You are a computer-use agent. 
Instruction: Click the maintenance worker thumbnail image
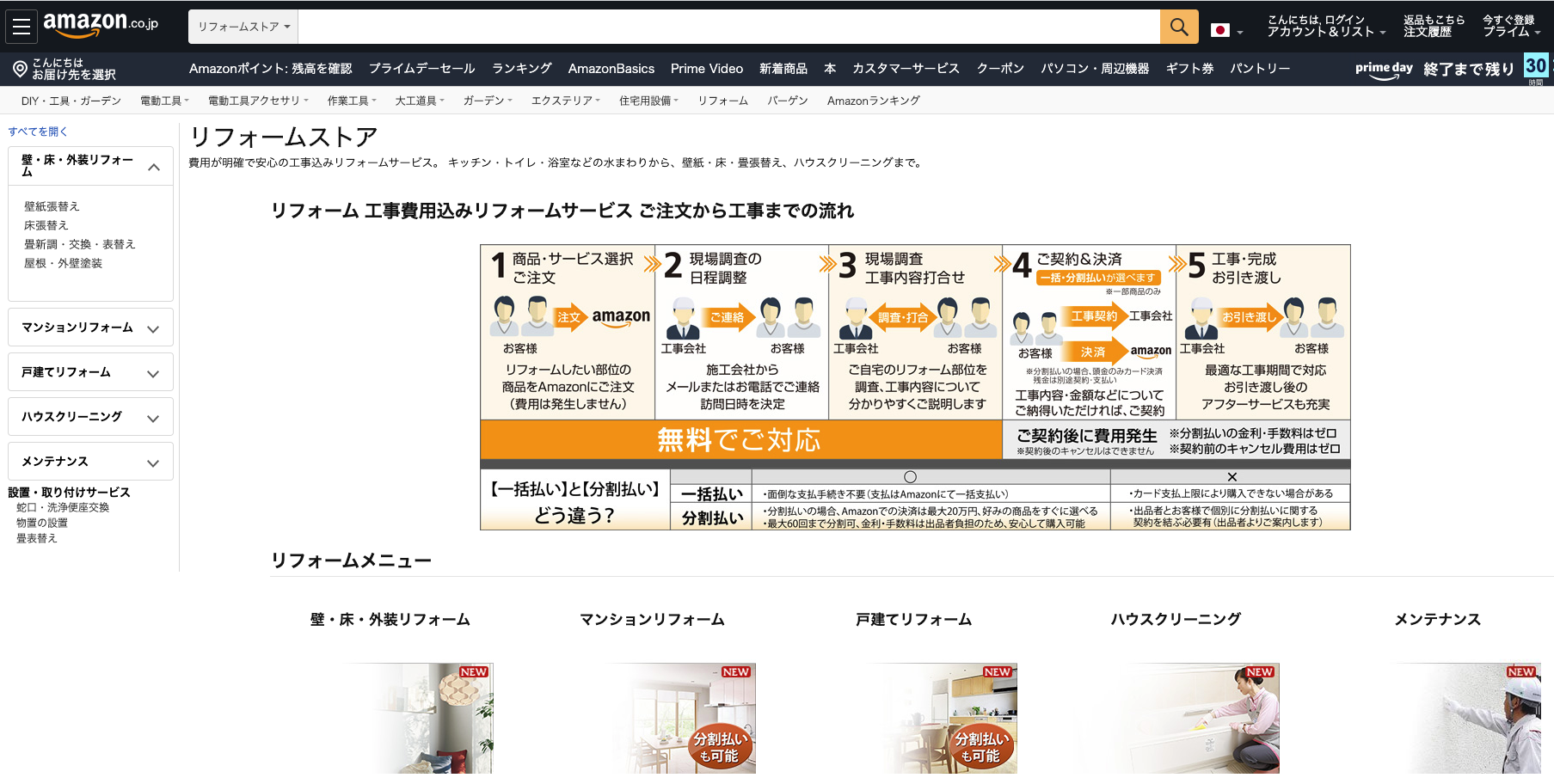pyautogui.click(x=1437, y=719)
